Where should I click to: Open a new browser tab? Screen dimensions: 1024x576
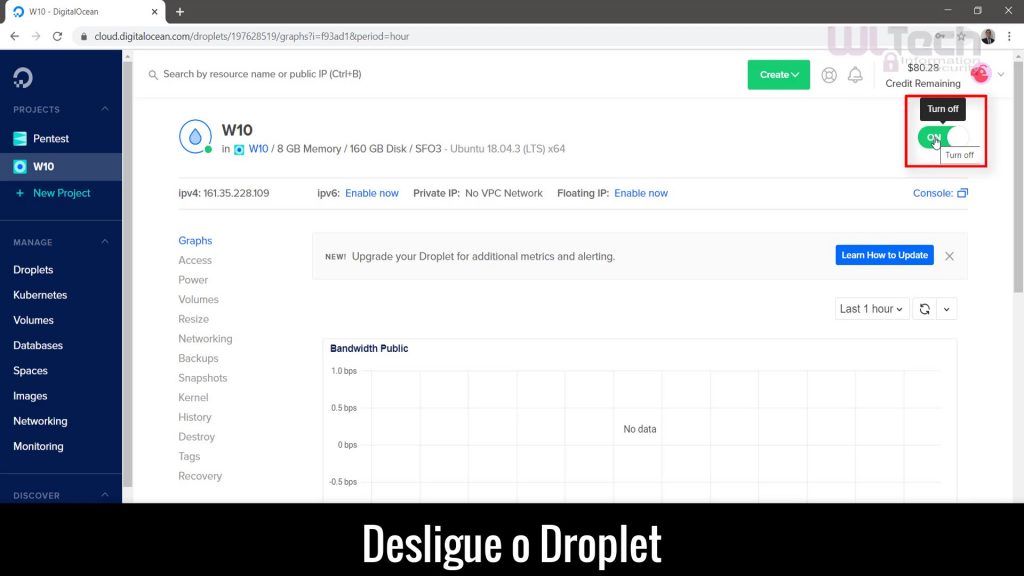coord(180,12)
